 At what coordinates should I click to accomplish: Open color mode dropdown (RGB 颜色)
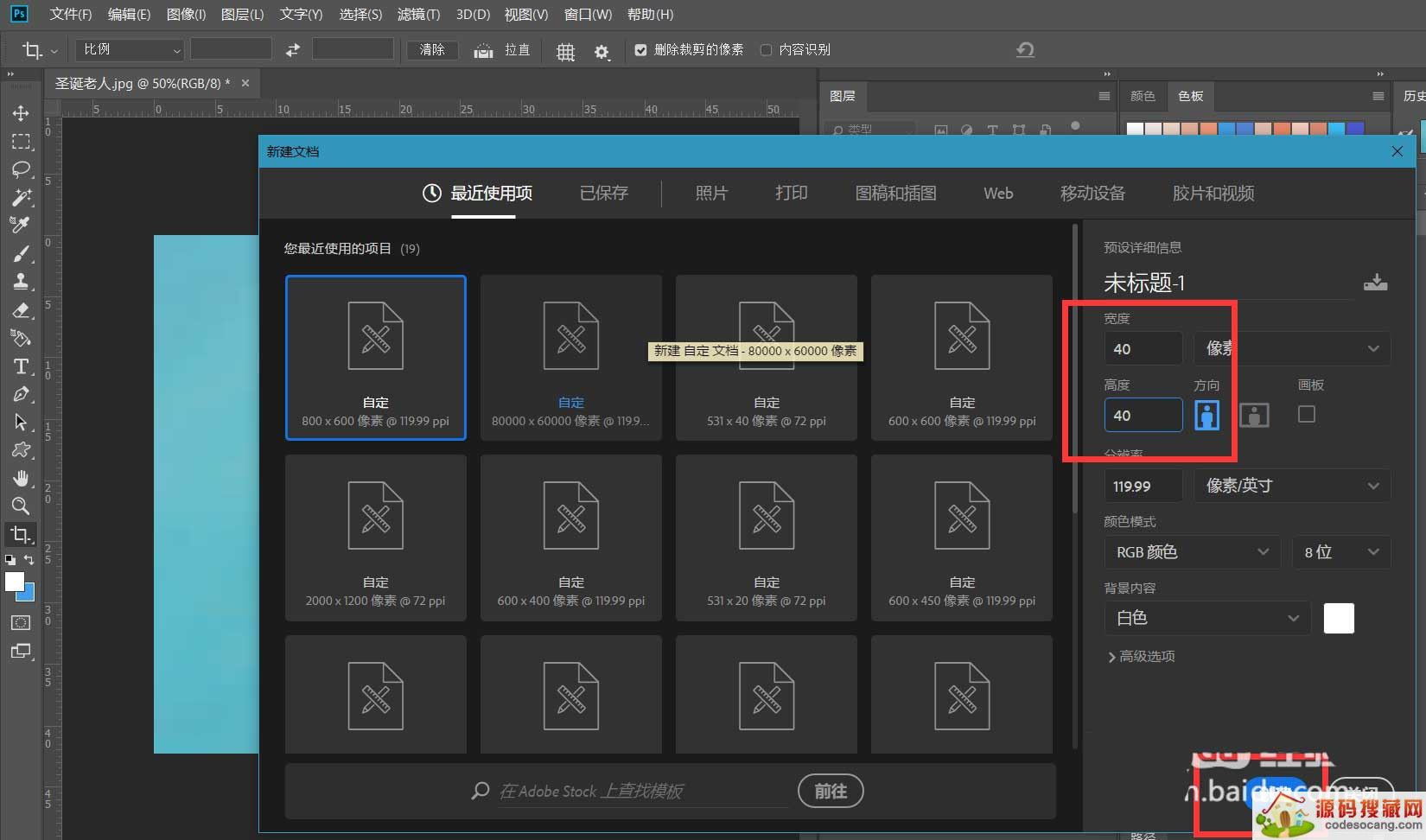click(1192, 552)
